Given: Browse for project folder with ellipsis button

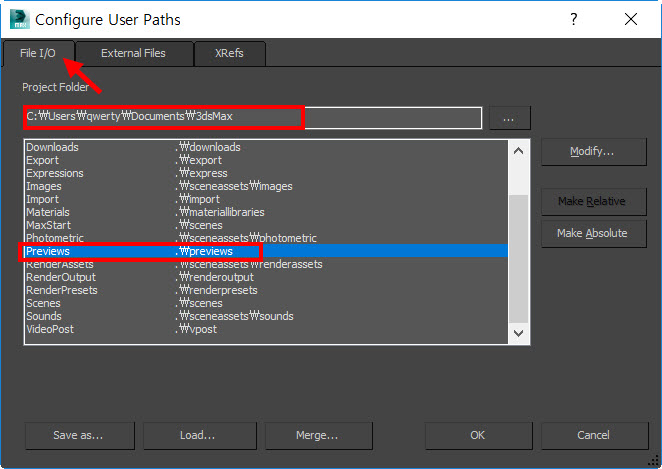Looking at the screenshot, I should click(x=509, y=118).
